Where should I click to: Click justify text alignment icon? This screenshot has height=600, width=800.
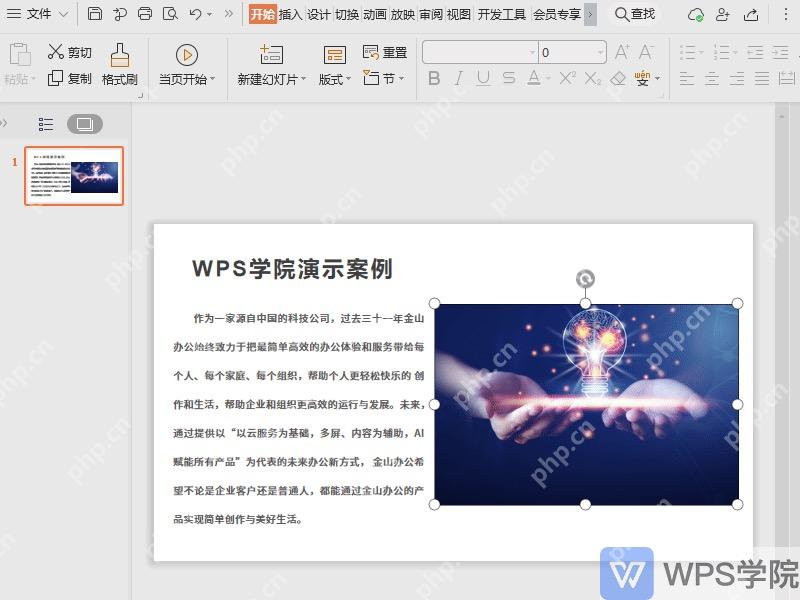click(x=762, y=79)
